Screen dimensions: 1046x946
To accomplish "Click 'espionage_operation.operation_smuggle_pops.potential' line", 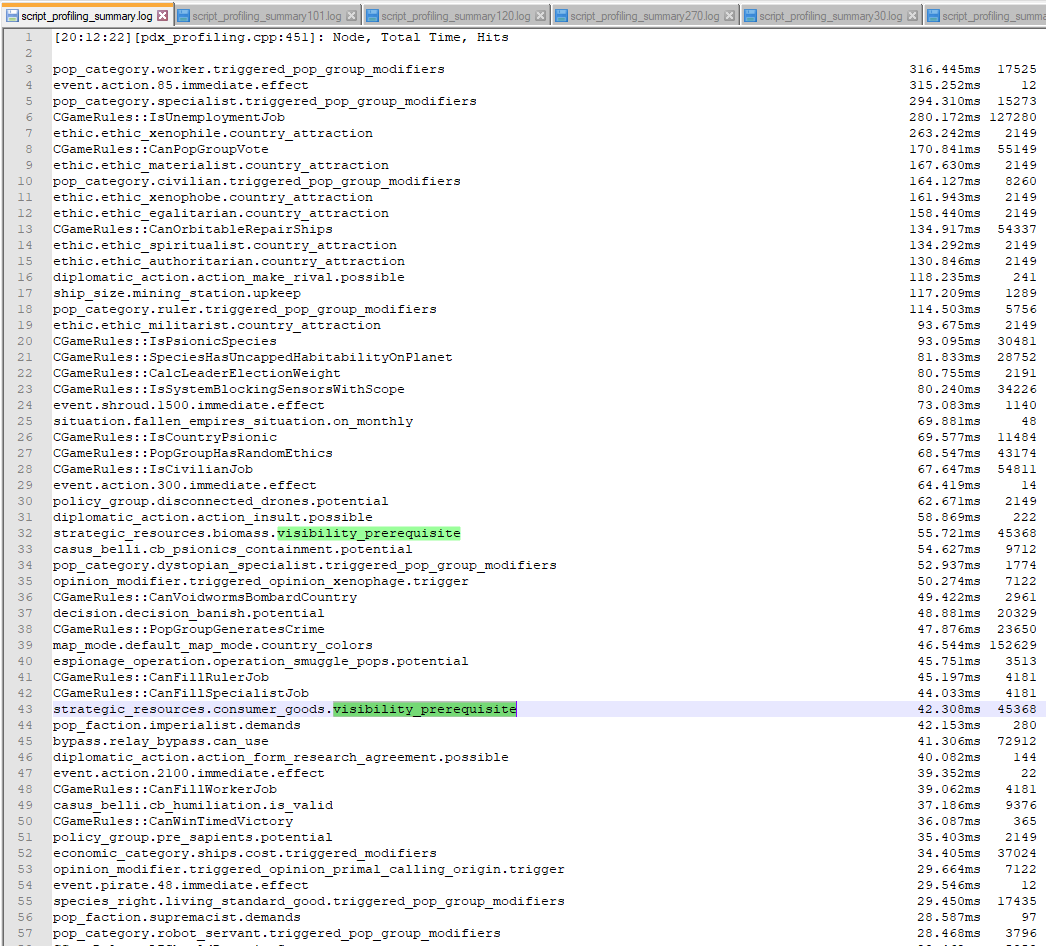I will tap(261, 662).
